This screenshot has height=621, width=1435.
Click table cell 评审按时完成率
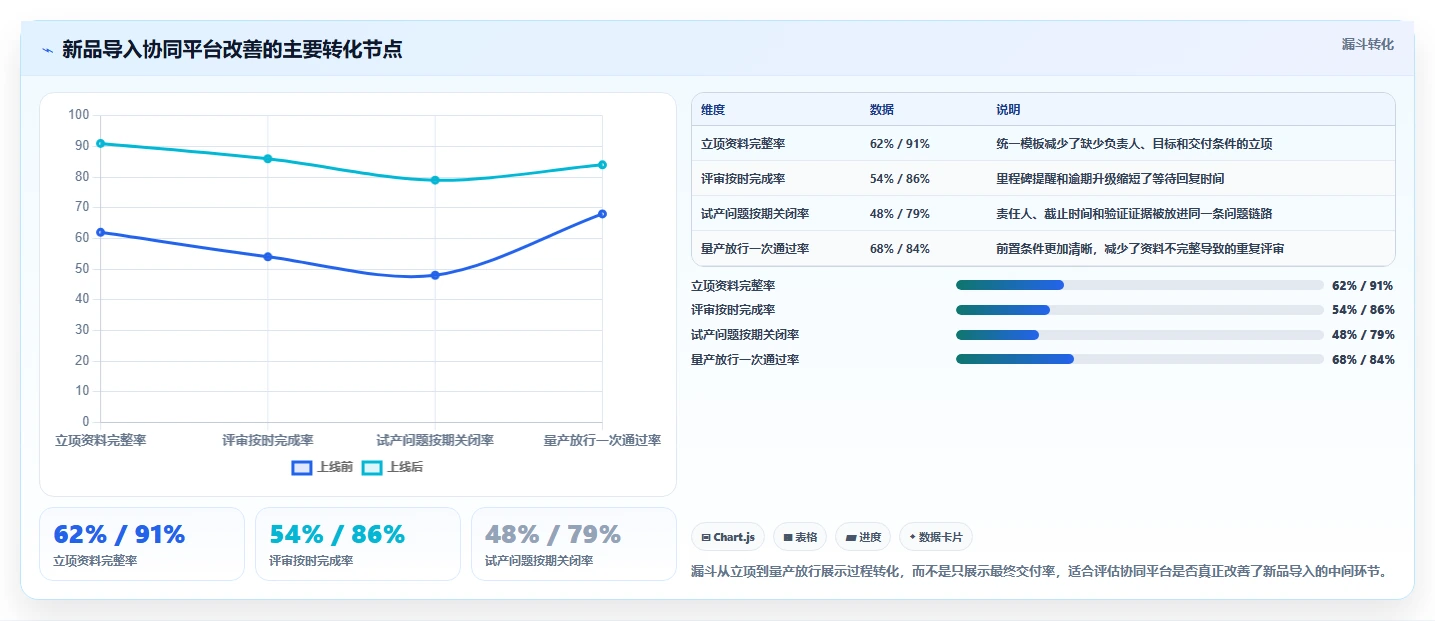pos(743,178)
